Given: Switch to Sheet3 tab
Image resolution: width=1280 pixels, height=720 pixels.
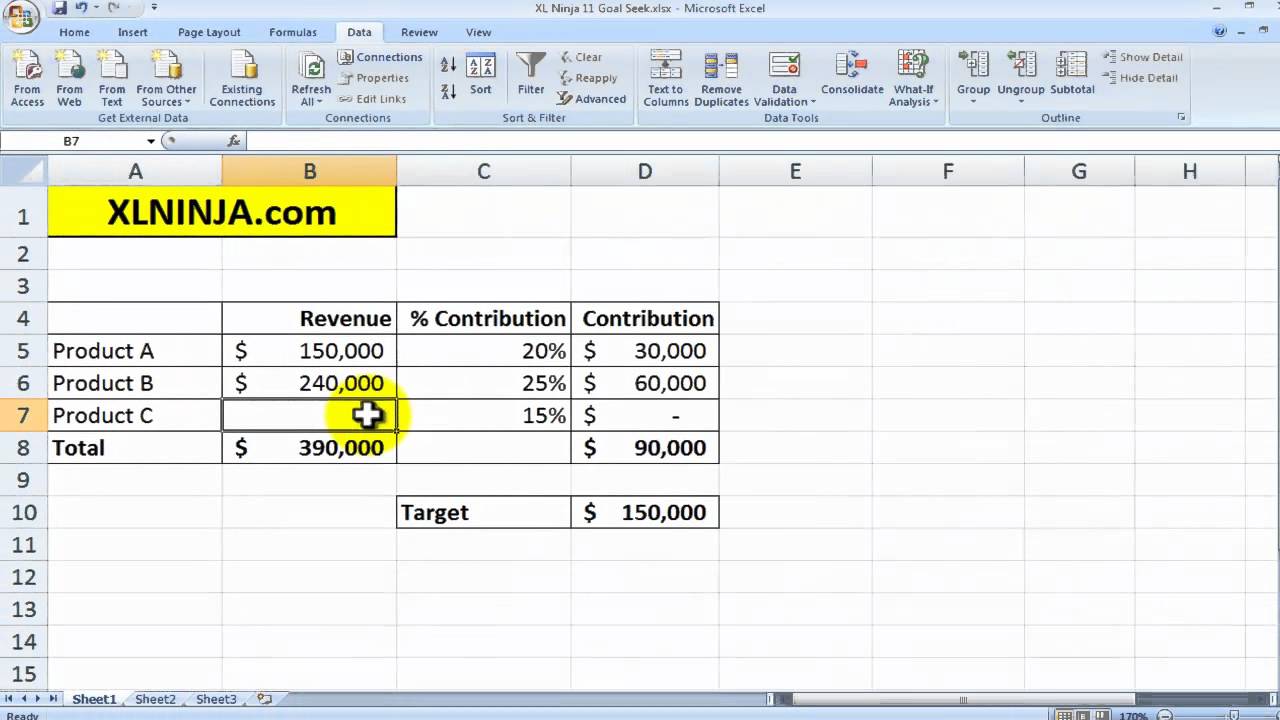Looking at the screenshot, I should point(216,699).
